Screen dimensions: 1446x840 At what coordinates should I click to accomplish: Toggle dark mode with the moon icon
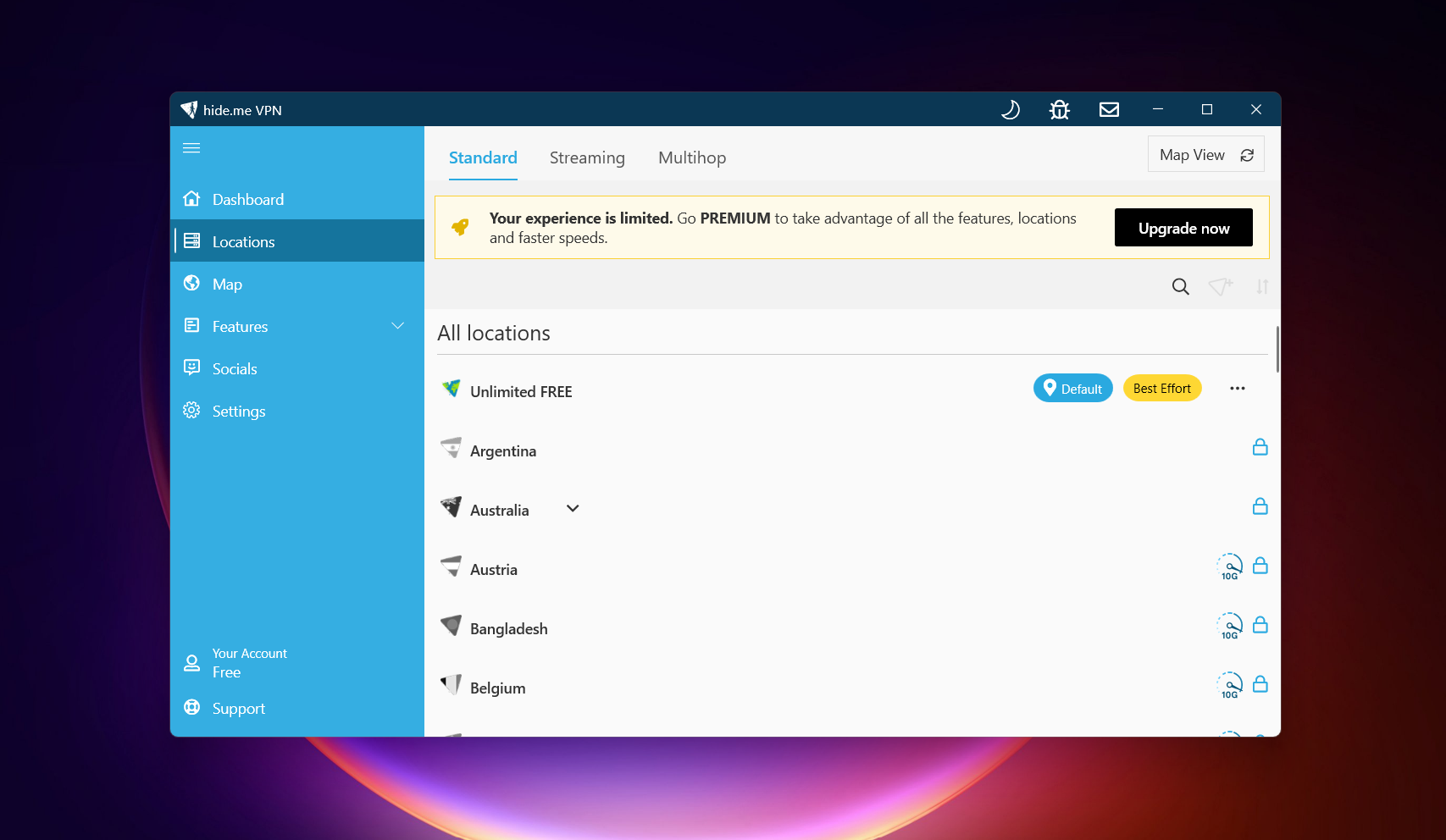[x=1011, y=110]
